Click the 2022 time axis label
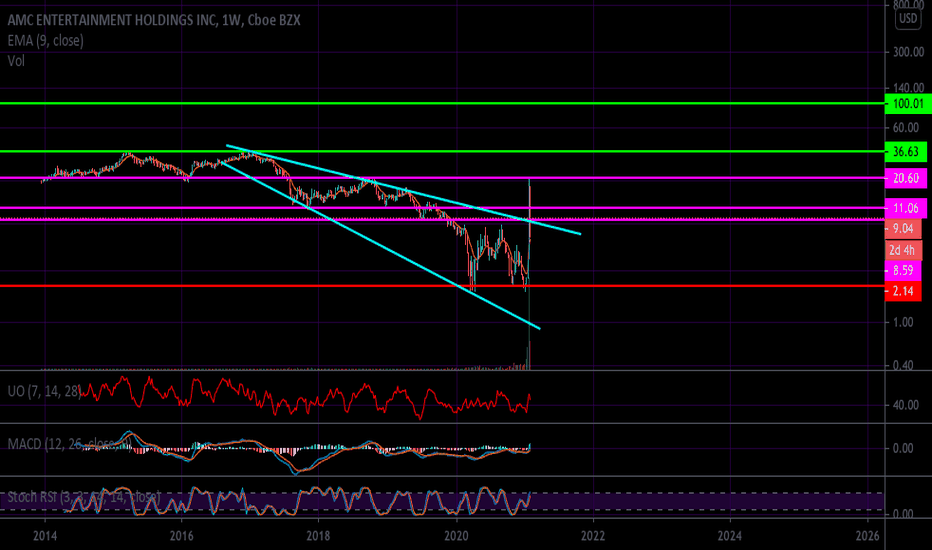The width and height of the screenshot is (932, 550). [x=593, y=536]
